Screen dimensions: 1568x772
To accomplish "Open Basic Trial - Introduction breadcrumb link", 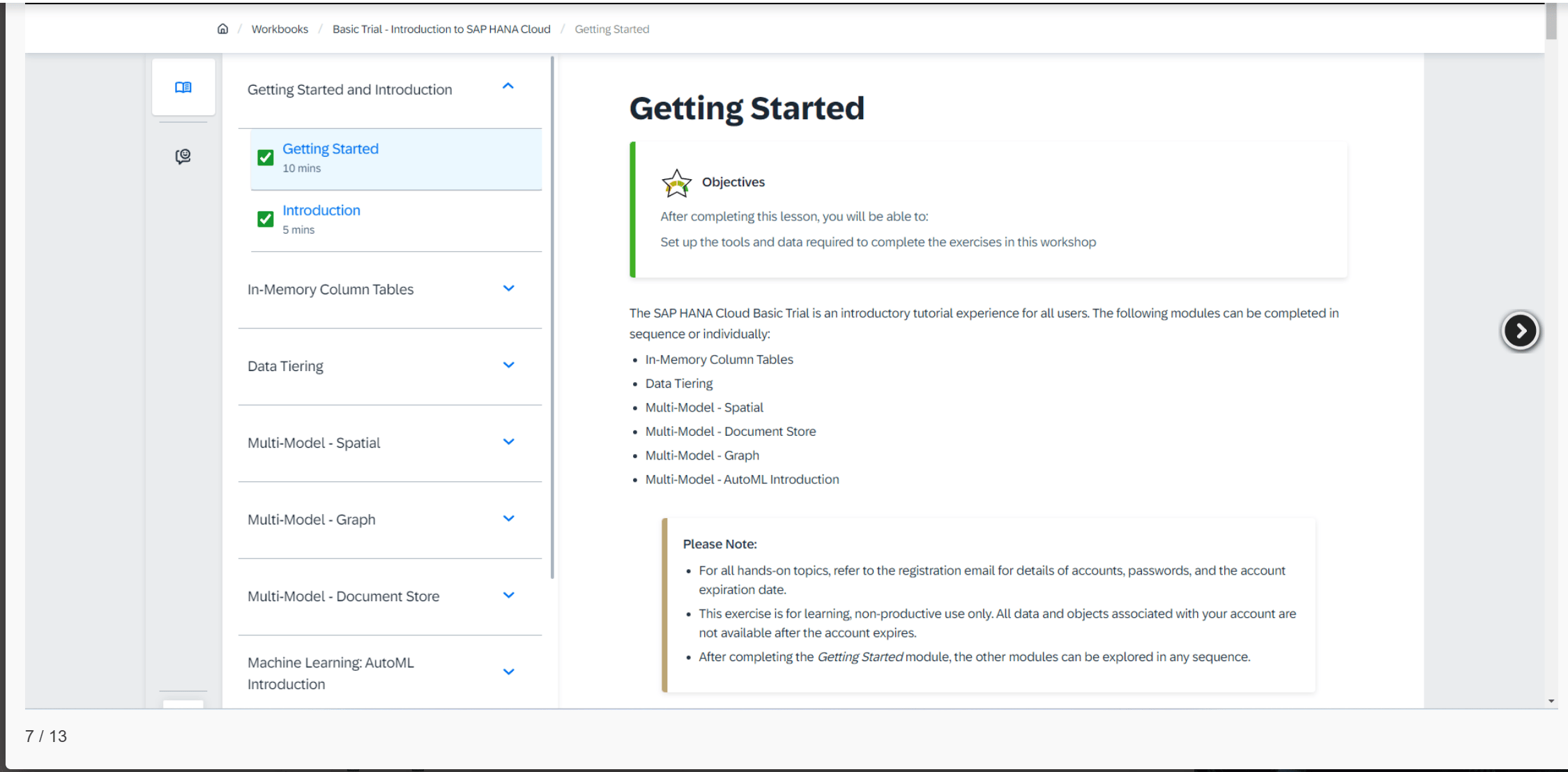I will [441, 29].
